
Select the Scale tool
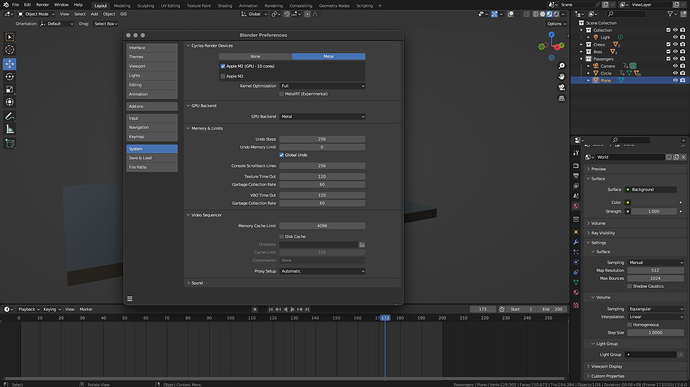tap(10, 89)
